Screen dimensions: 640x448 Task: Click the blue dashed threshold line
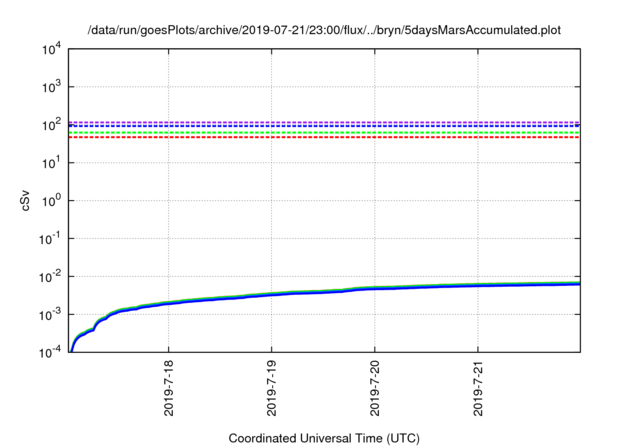click(324, 126)
